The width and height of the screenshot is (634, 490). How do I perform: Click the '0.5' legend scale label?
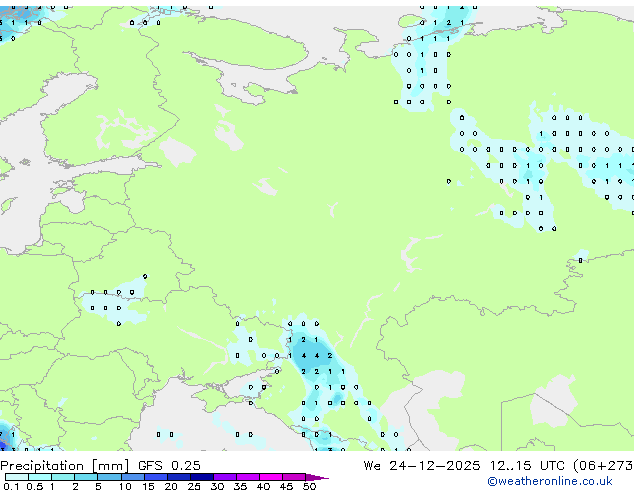pyautogui.click(x=34, y=486)
